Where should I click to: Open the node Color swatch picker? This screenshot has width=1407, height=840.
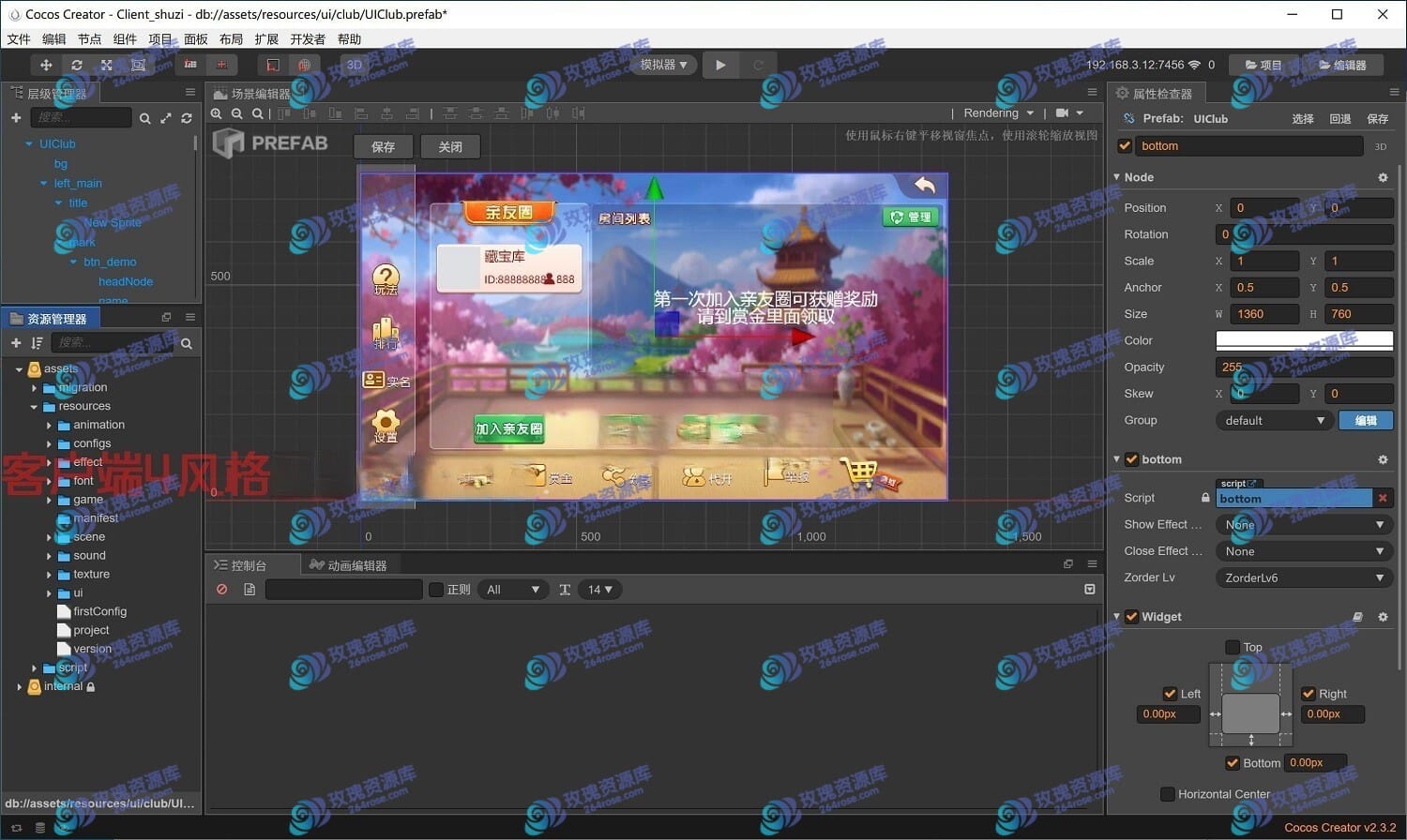[x=1303, y=340]
